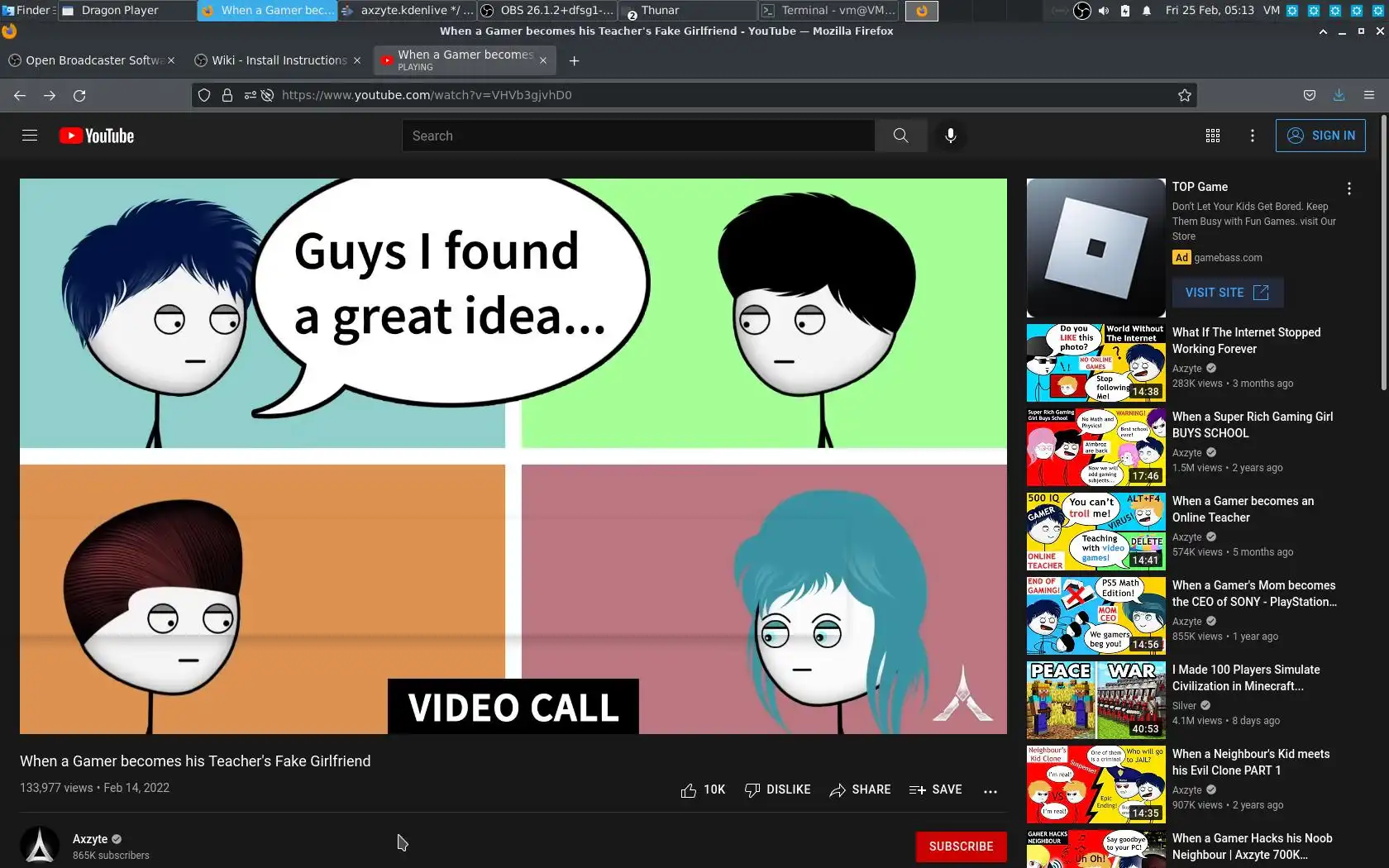Share this video

[x=860, y=790]
